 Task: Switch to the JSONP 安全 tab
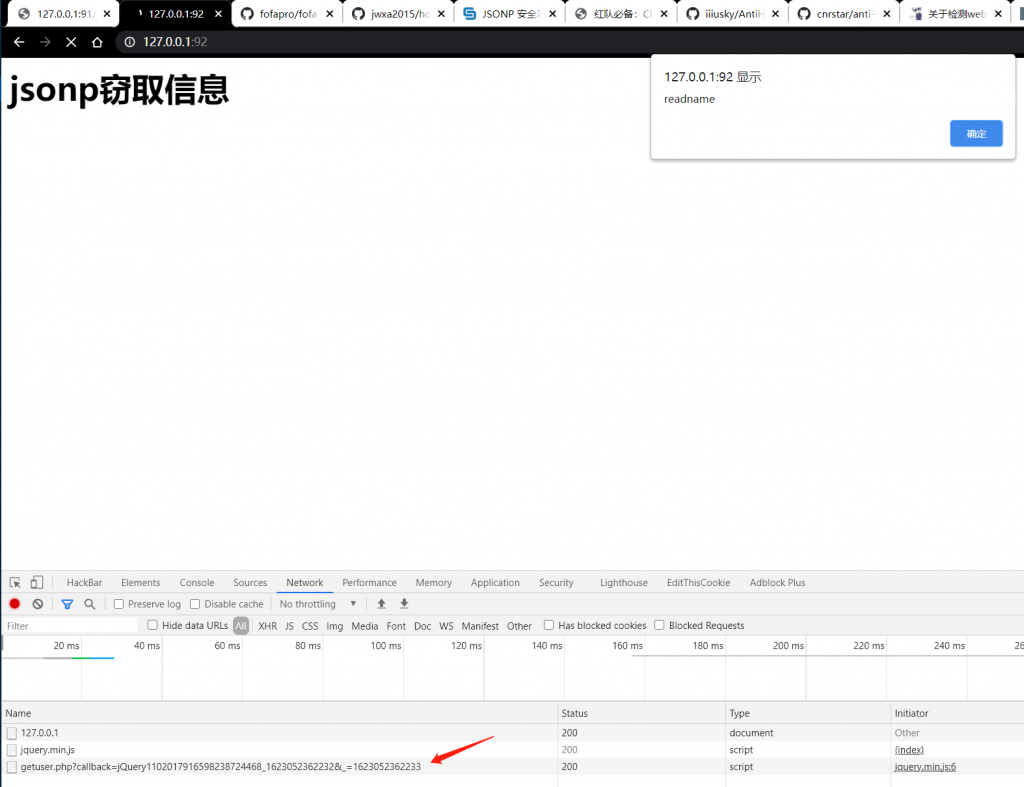[x=509, y=14]
